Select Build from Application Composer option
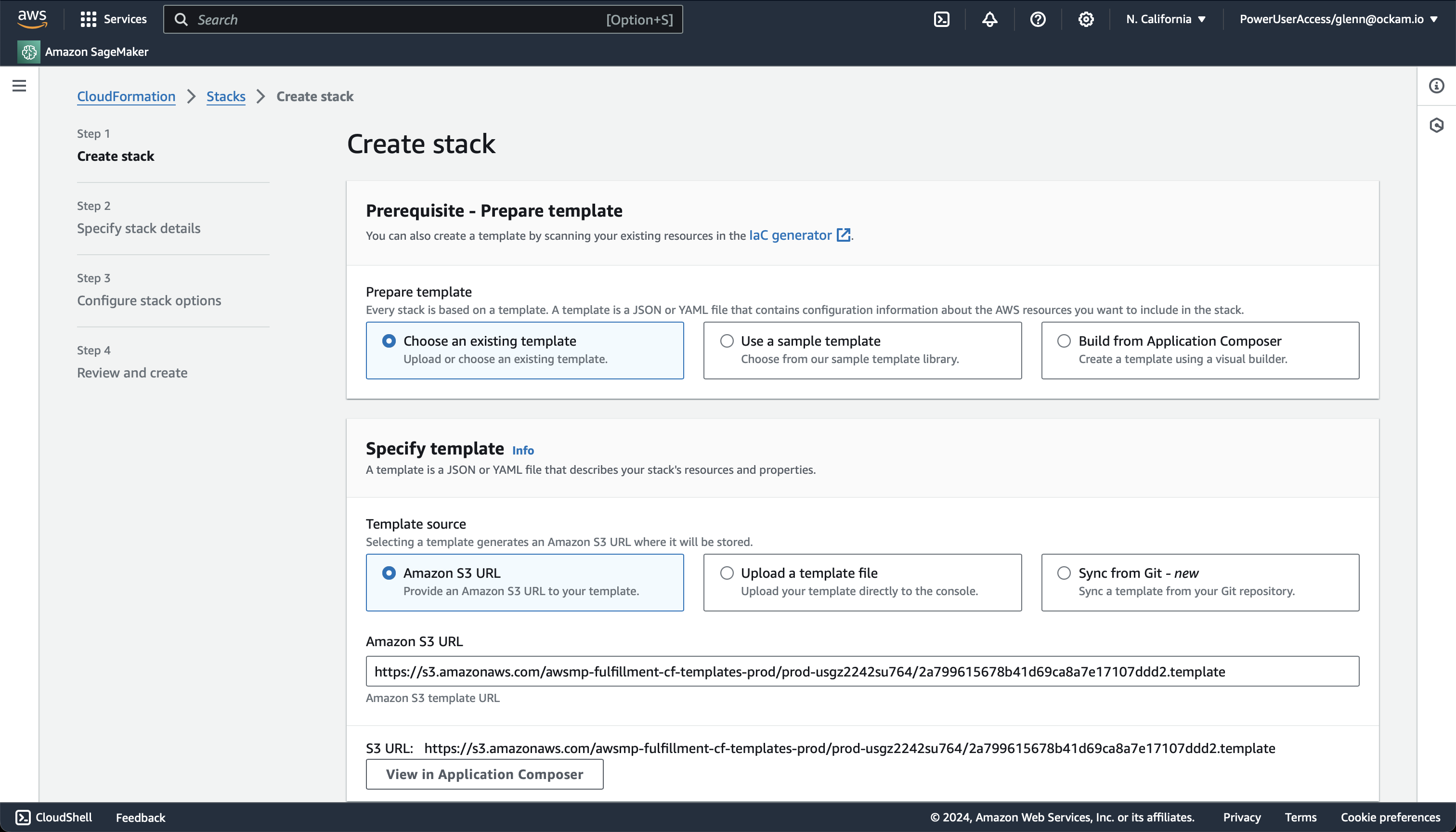The image size is (1456, 832). pyautogui.click(x=1063, y=340)
